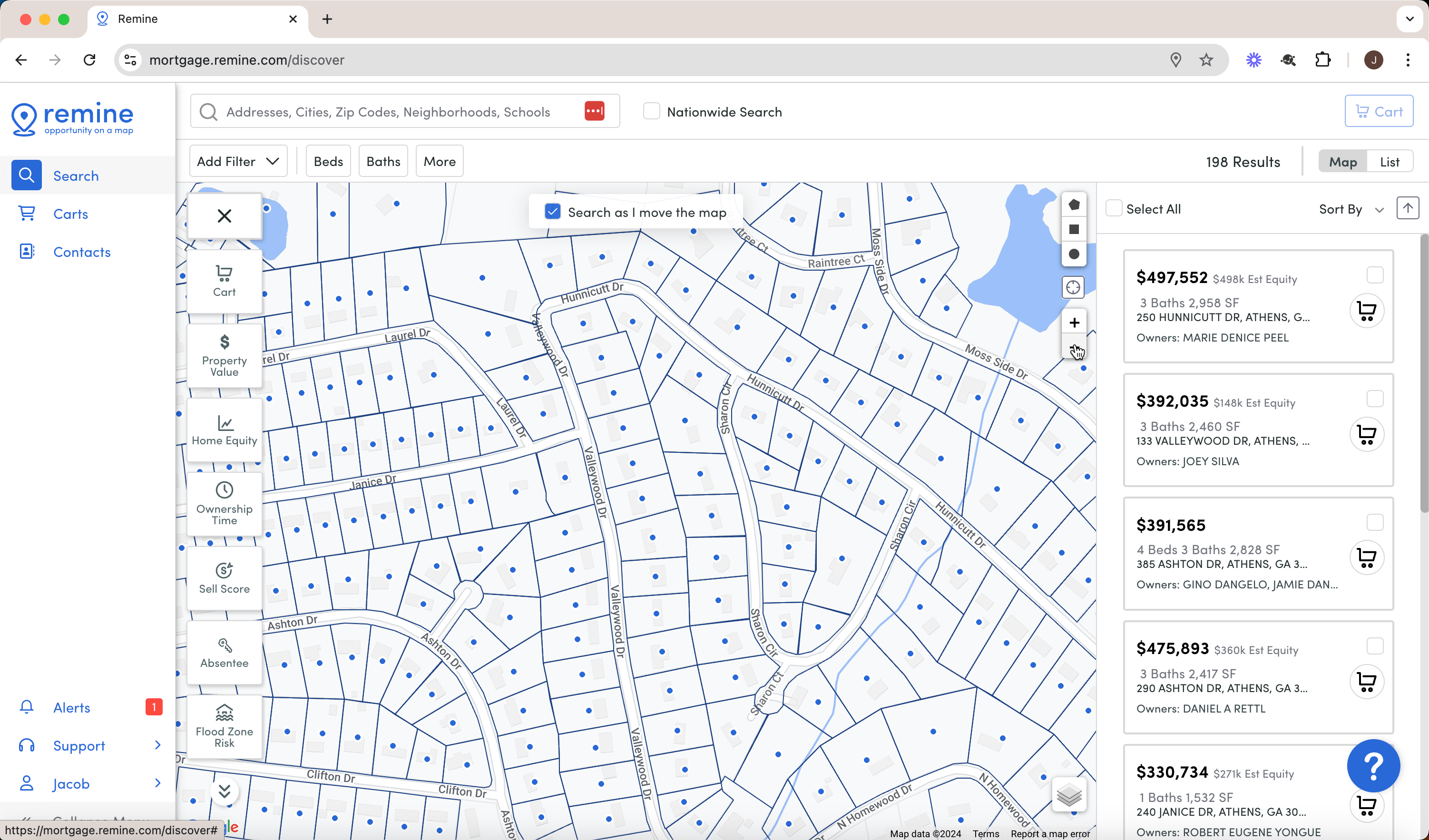Open the Ownership Time filter tile
Viewport: 1429px width, 840px height.
click(x=225, y=504)
